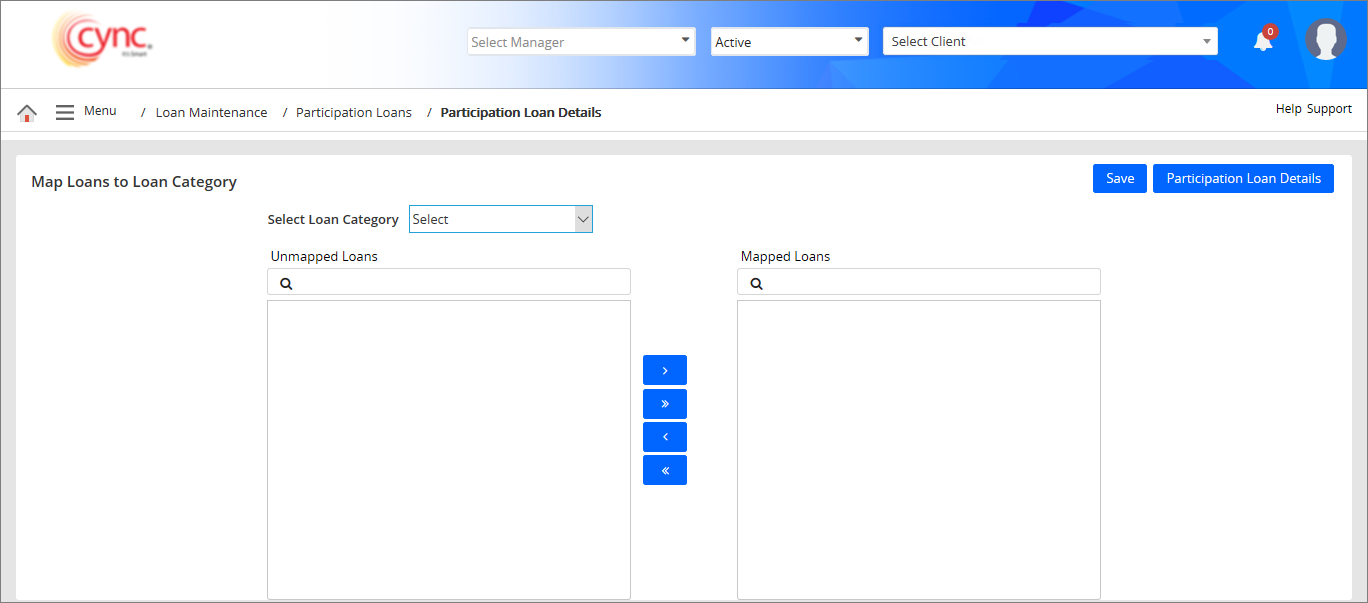Image resolution: width=1368 pixels, height=603 pixels.
Task: Open the notifications bell
Action: pos(1263,41)
